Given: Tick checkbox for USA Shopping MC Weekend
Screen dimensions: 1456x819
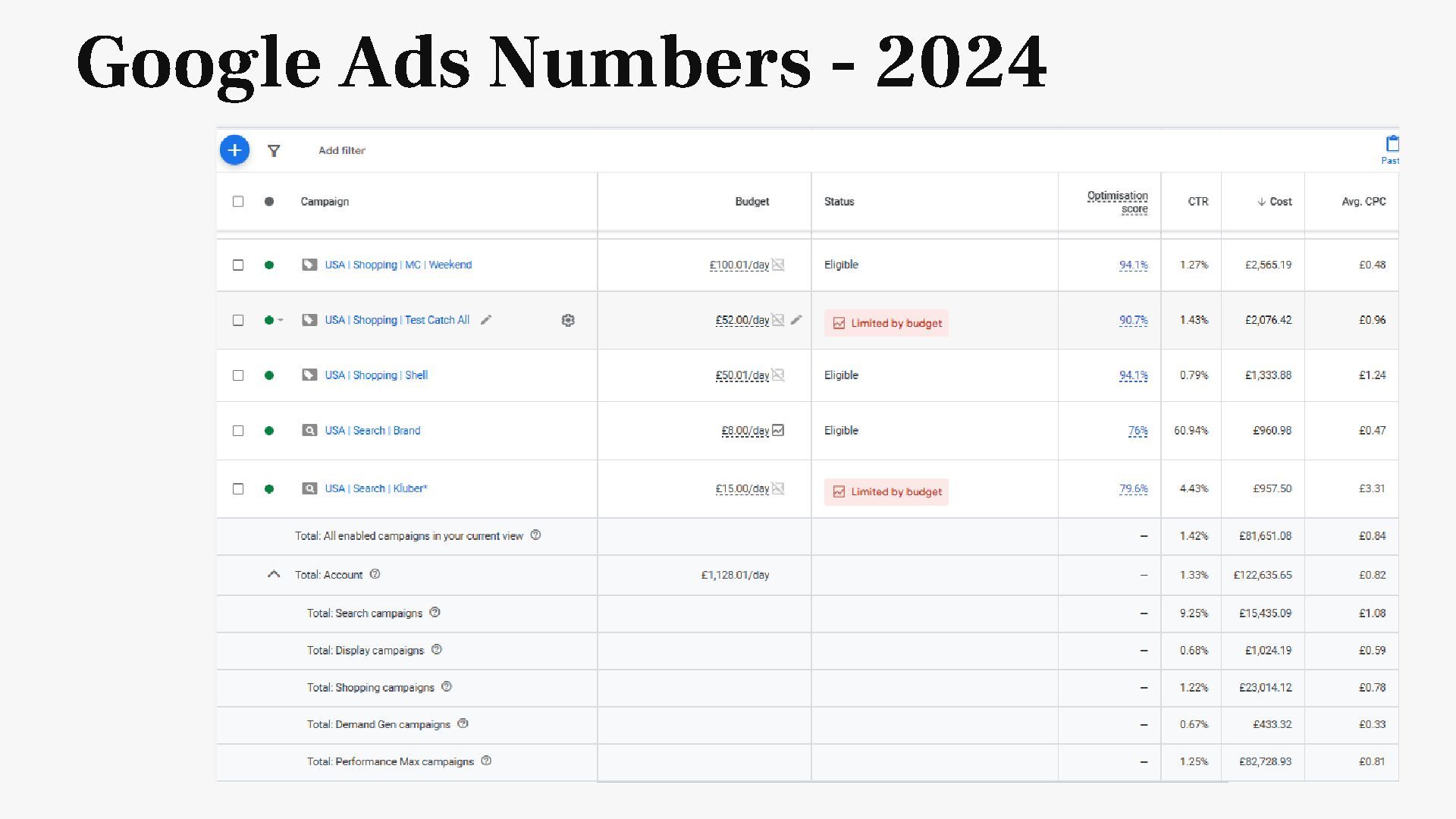Looking at the screenshot, I should (x=238, y=265).
